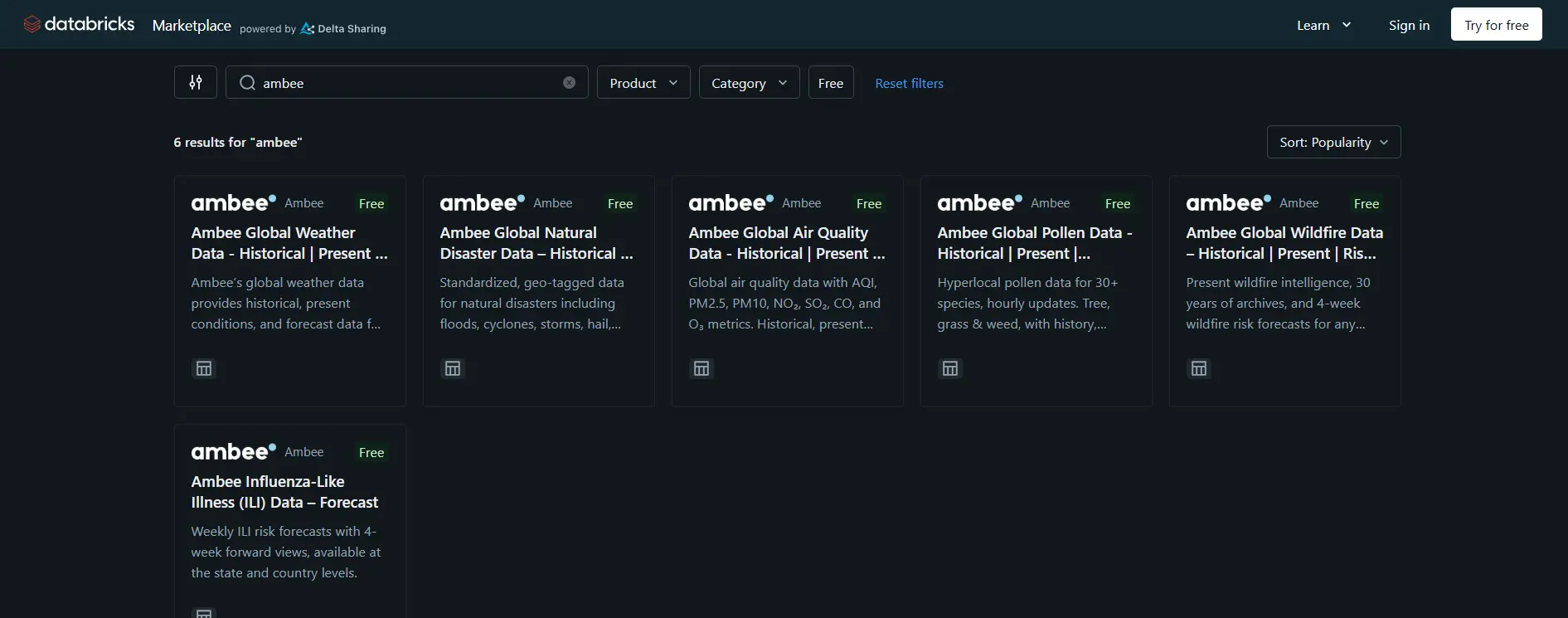Click the table icon on Pollen Data card
This screenshot has height=618, width=1568.
pos(950,368)
